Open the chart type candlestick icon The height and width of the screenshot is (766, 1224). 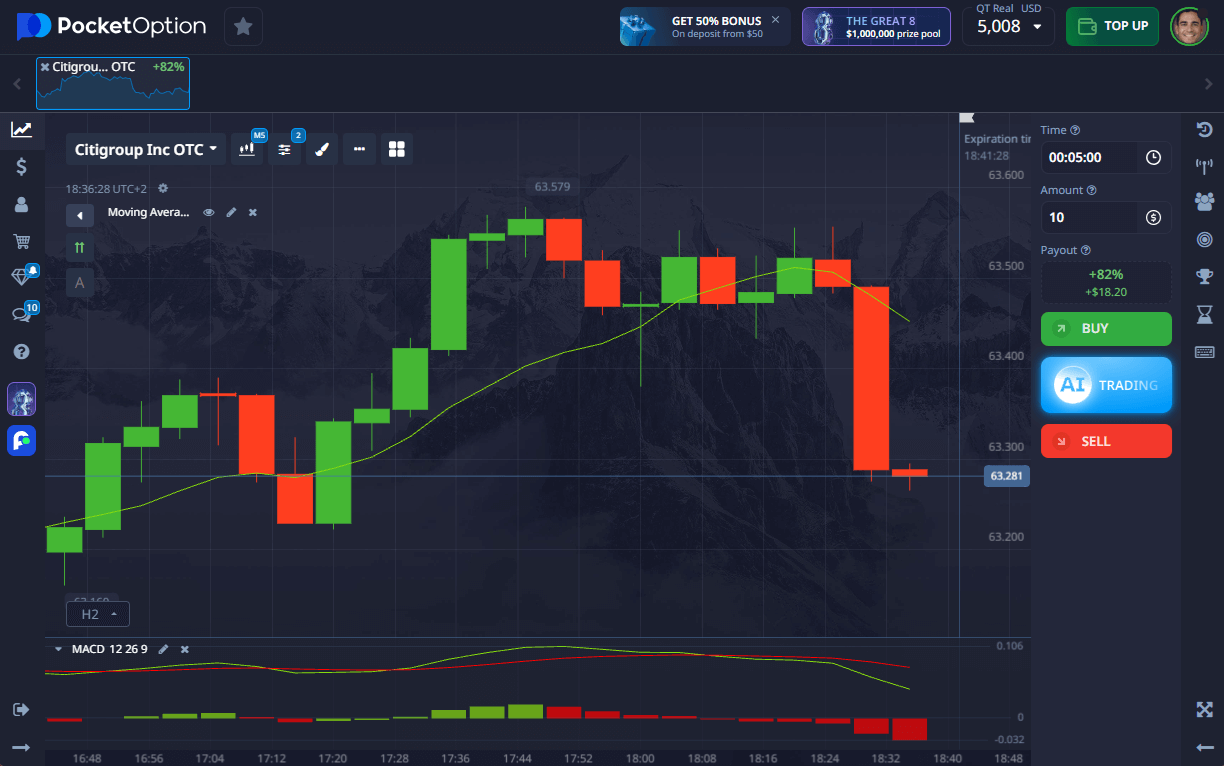pos(247,149)
